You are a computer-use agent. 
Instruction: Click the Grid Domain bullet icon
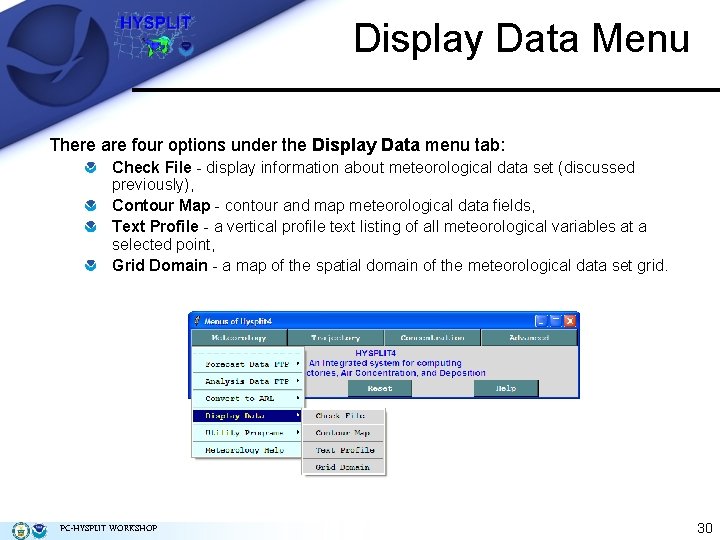91,265
